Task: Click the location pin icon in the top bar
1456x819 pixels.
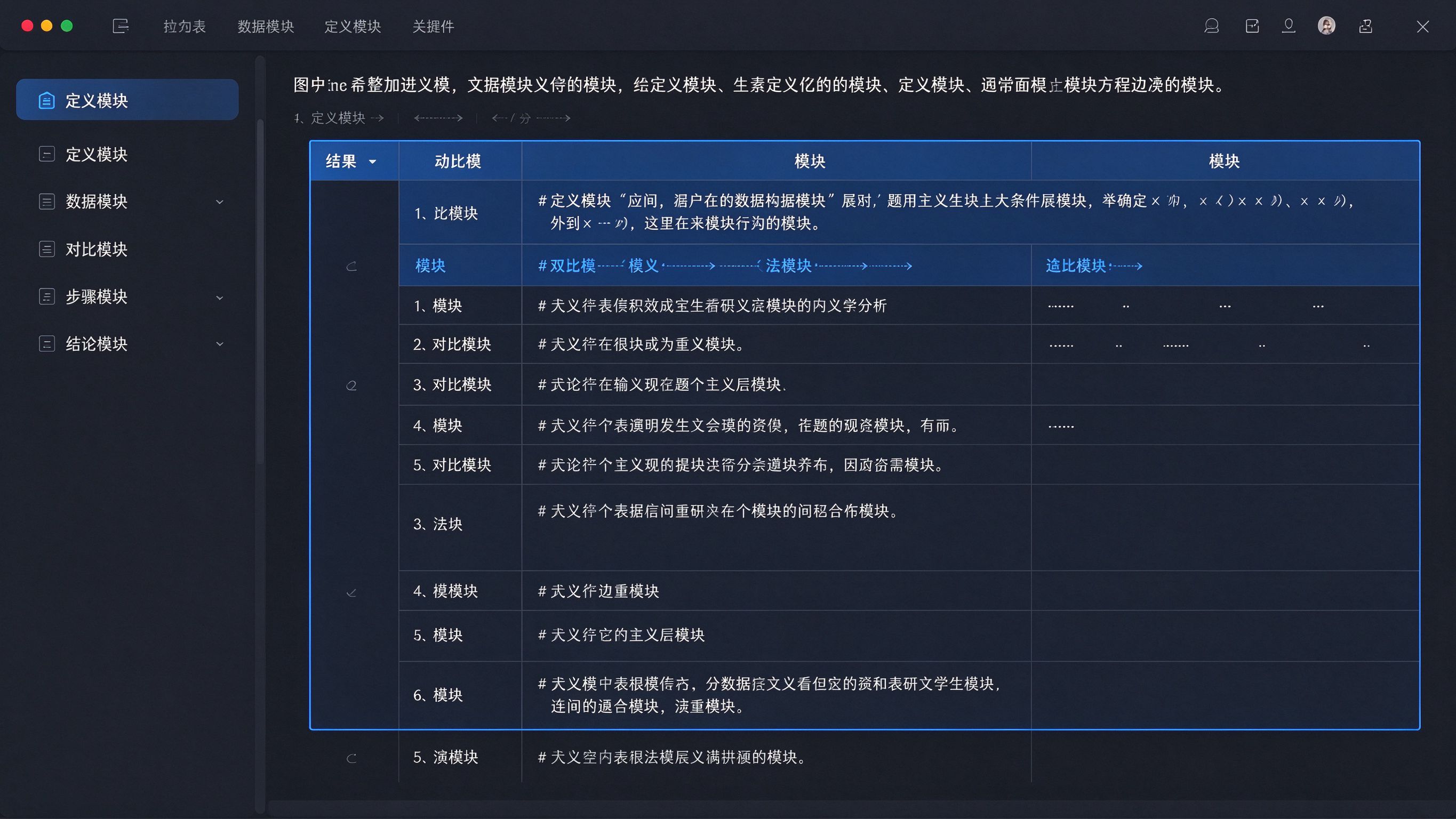Action: (x=1289, y=26)
